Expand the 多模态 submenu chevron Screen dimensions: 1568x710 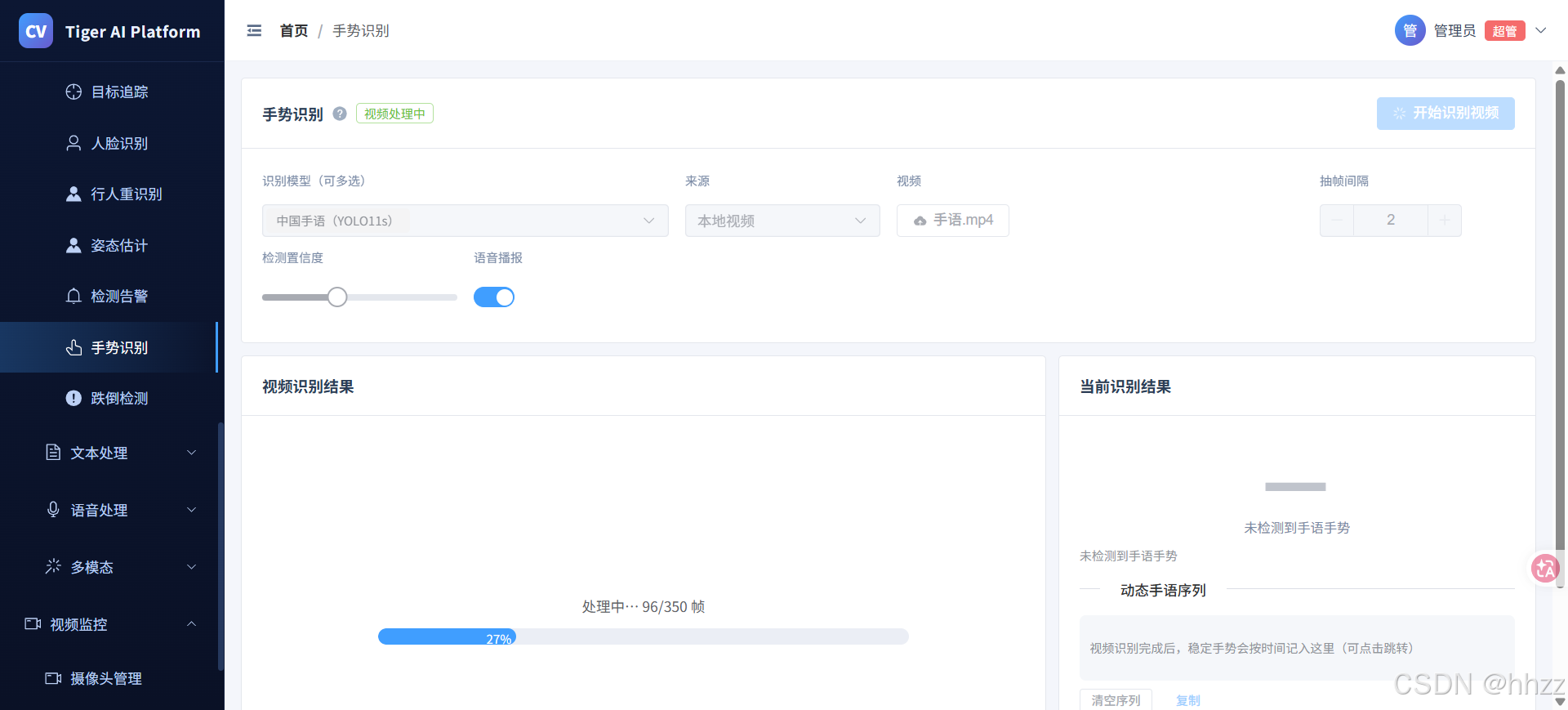click(x=192, y=567)
